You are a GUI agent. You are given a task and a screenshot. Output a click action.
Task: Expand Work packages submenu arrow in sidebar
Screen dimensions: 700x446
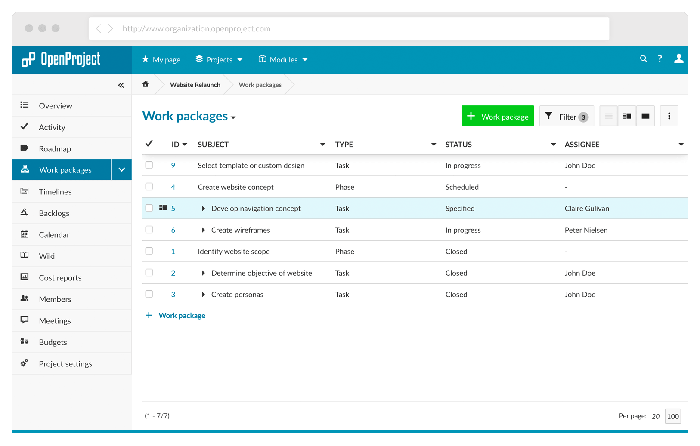pyautogui.click(x=121, y=170)
